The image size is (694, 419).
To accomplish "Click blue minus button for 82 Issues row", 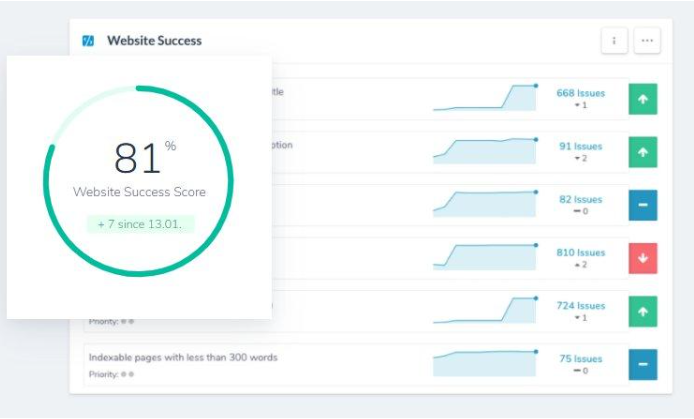I will point(643,205).
